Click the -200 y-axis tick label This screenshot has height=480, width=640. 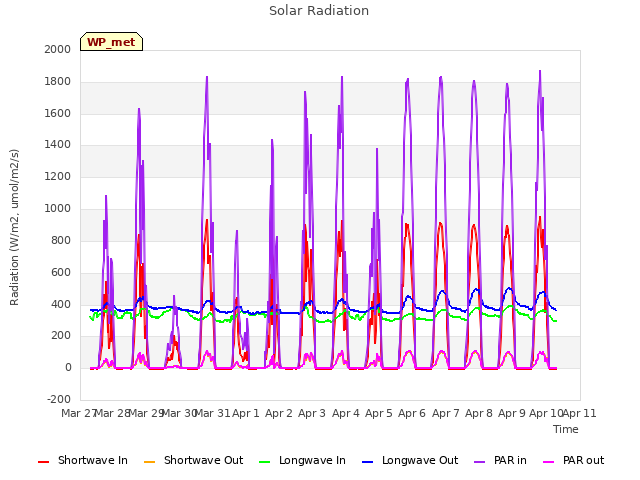click(x=59, y=399)
